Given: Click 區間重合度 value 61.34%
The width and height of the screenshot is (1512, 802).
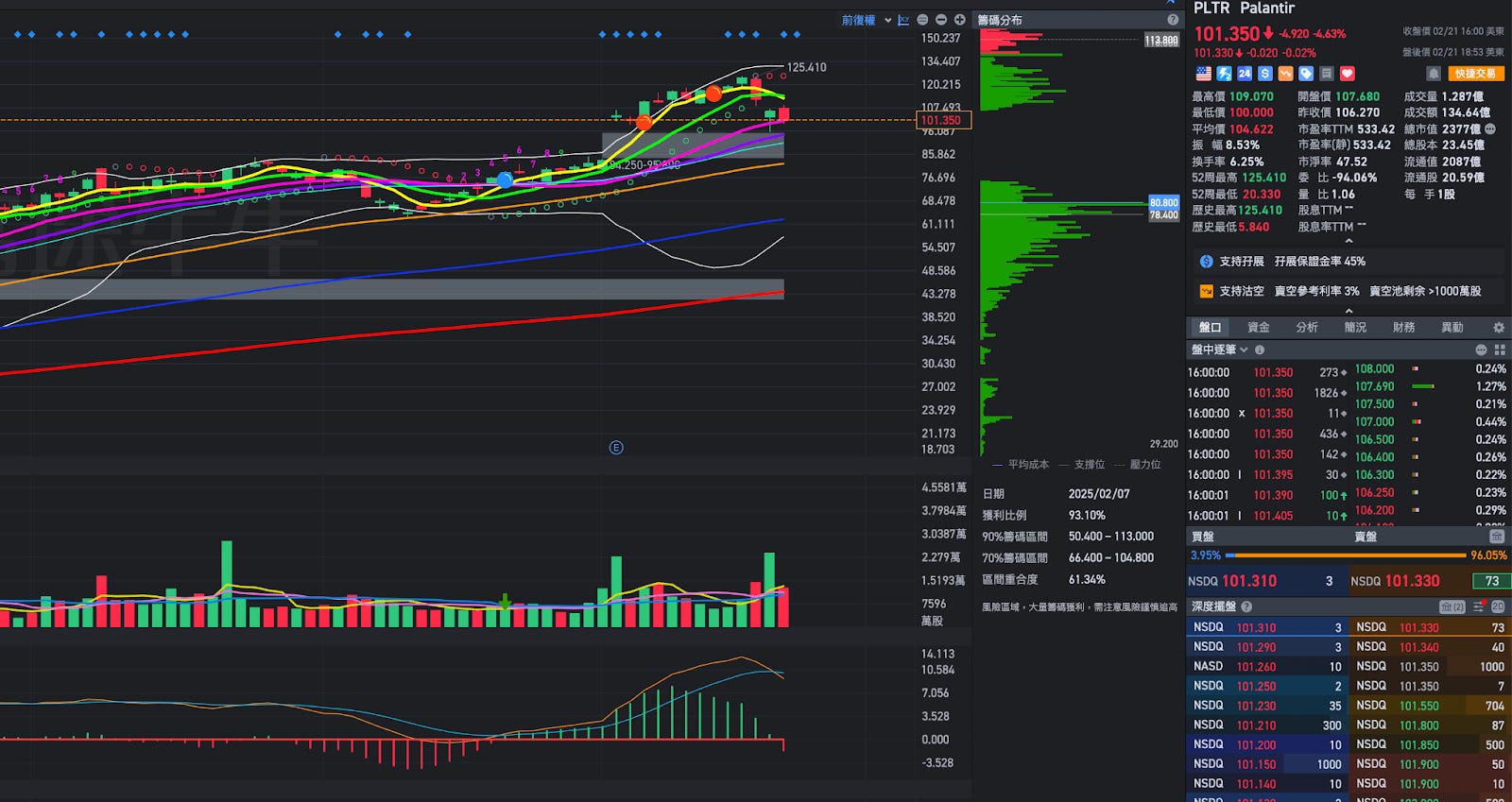Looking at the screenshot, I should 1087,580.
